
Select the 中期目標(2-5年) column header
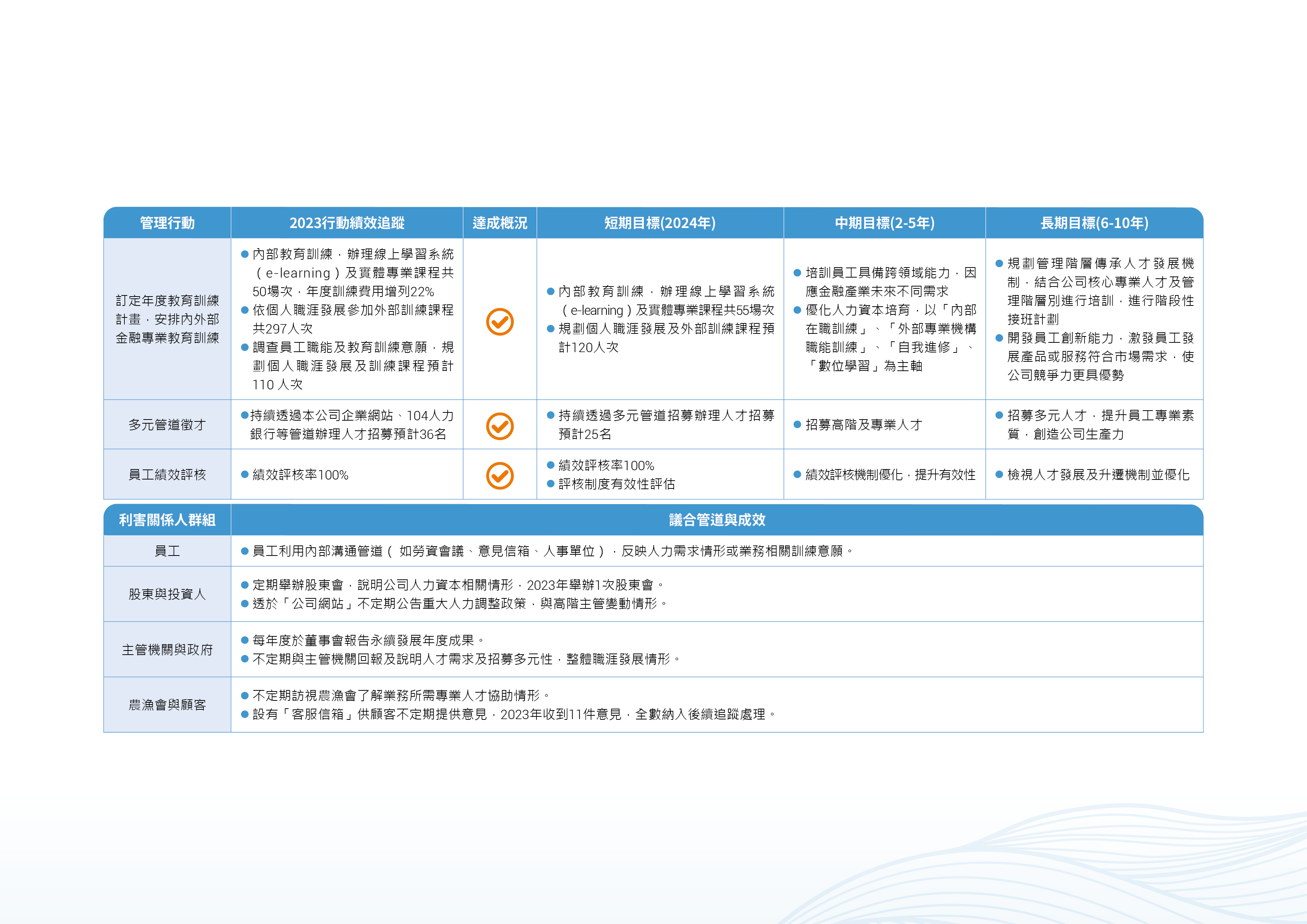[884, 222]
